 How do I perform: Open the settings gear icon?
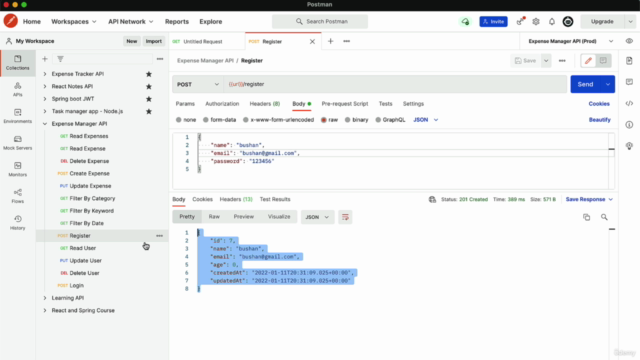[x=536, y=22]
